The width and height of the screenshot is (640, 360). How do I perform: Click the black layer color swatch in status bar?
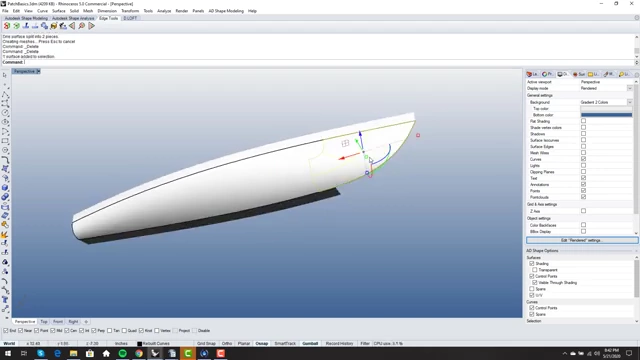(x=139, y=344)
